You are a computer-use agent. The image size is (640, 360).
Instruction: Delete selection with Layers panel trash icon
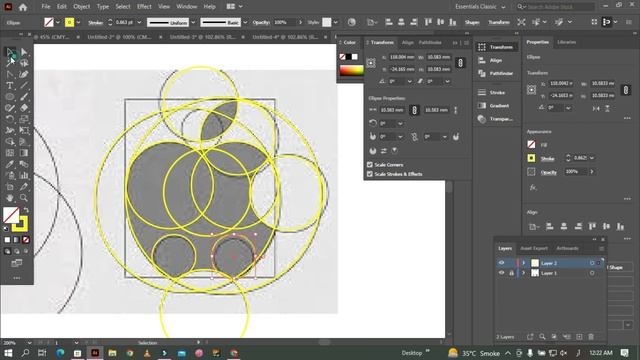tap(591, 337)
